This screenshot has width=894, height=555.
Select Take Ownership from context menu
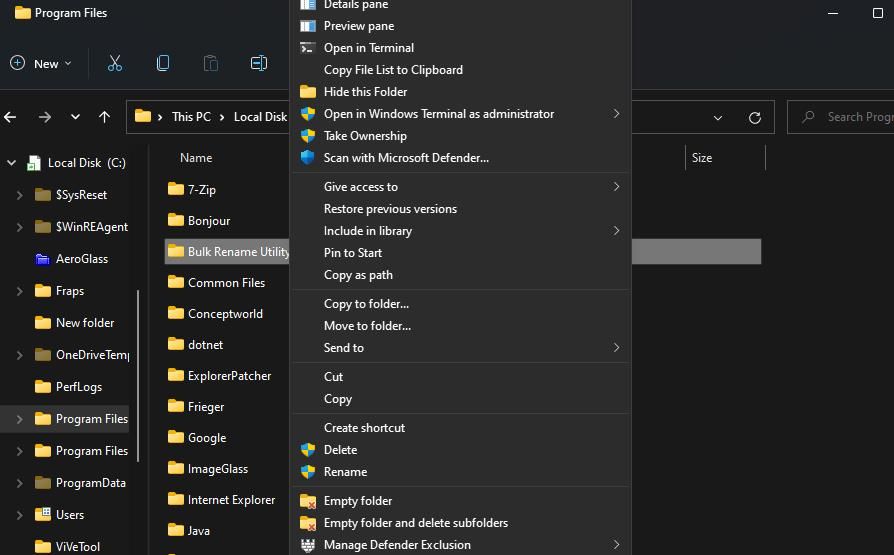pyautogui.click(x=365, y=136)
